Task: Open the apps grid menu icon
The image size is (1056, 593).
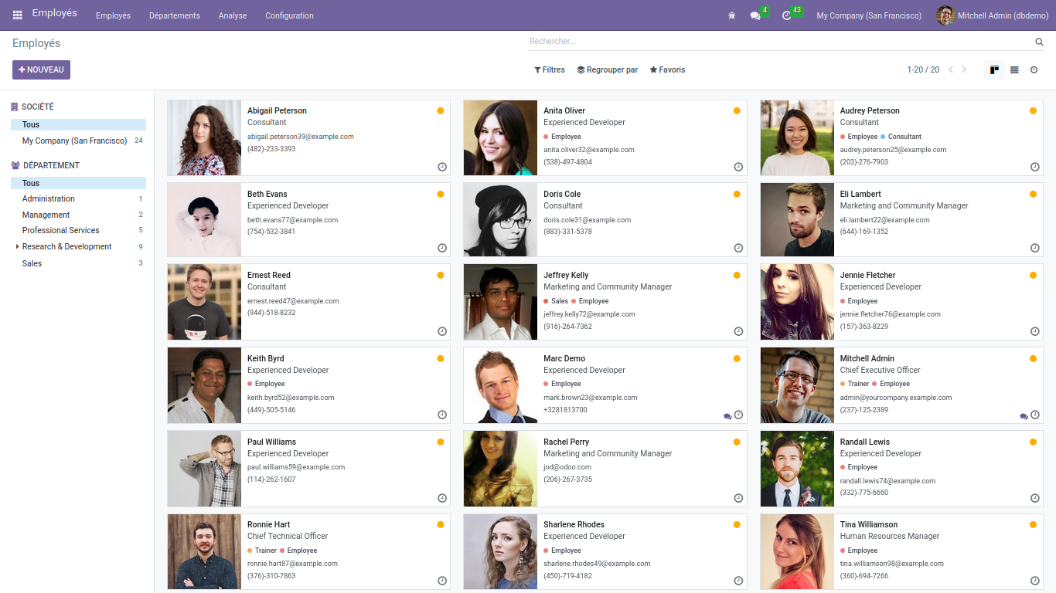Action: tap(17, 15)
